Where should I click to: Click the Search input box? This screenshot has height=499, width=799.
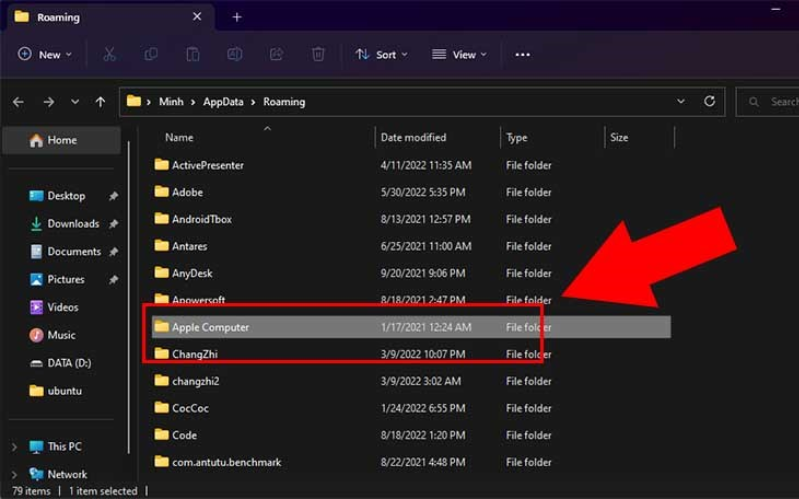point(775,101)
